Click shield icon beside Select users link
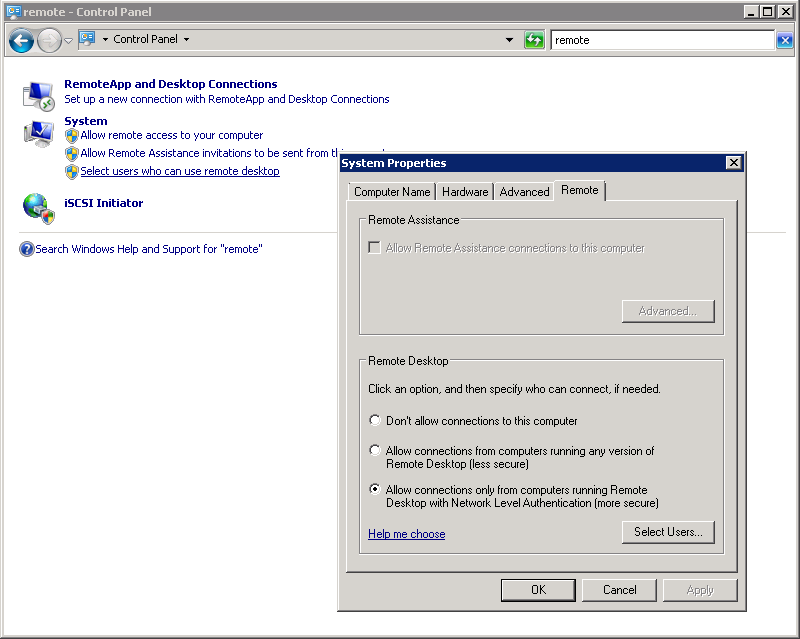 72,171
